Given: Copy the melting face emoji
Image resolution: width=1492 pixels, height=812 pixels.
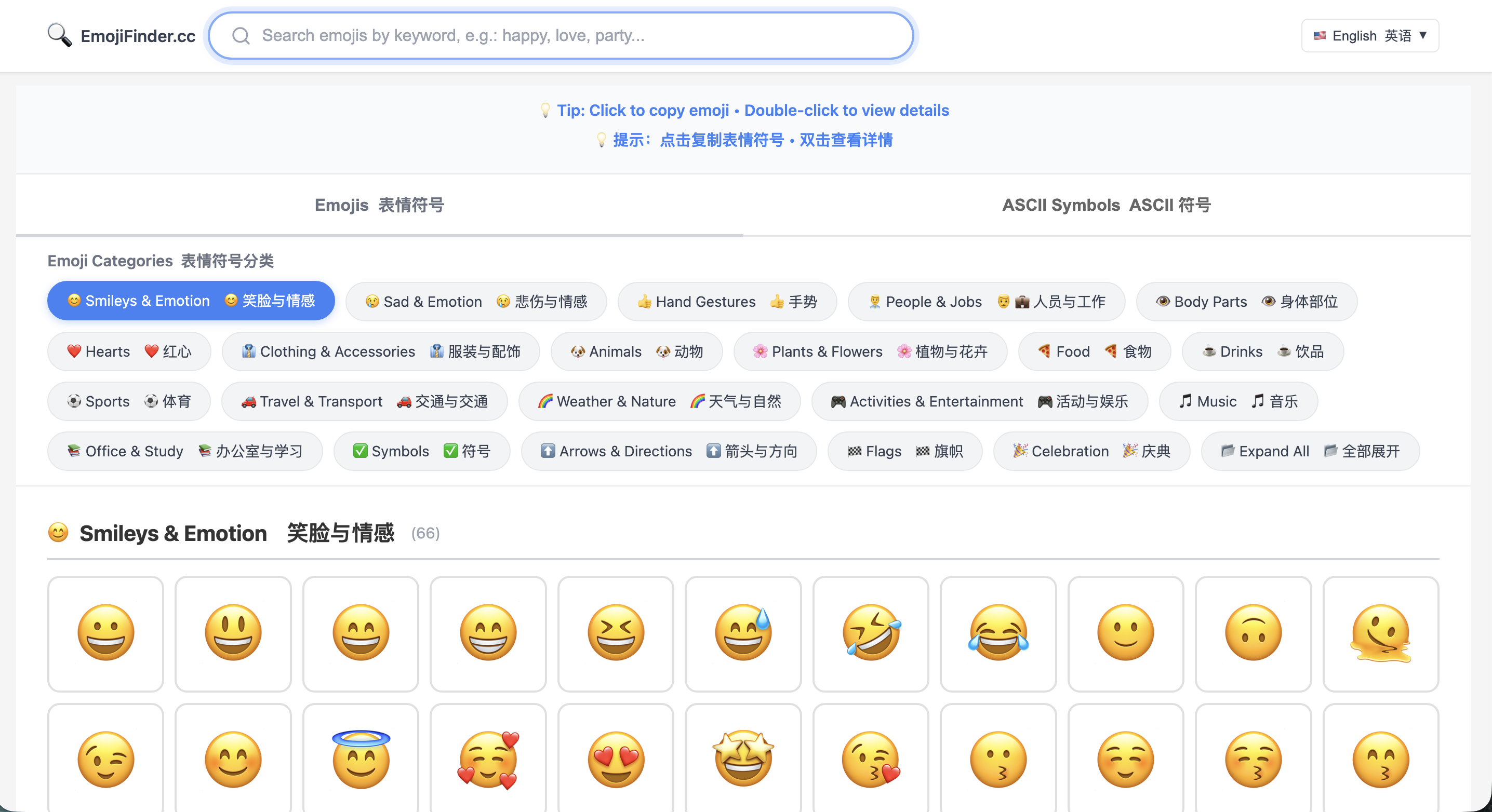Looking at the screenshot, I should pos(1381,633).
